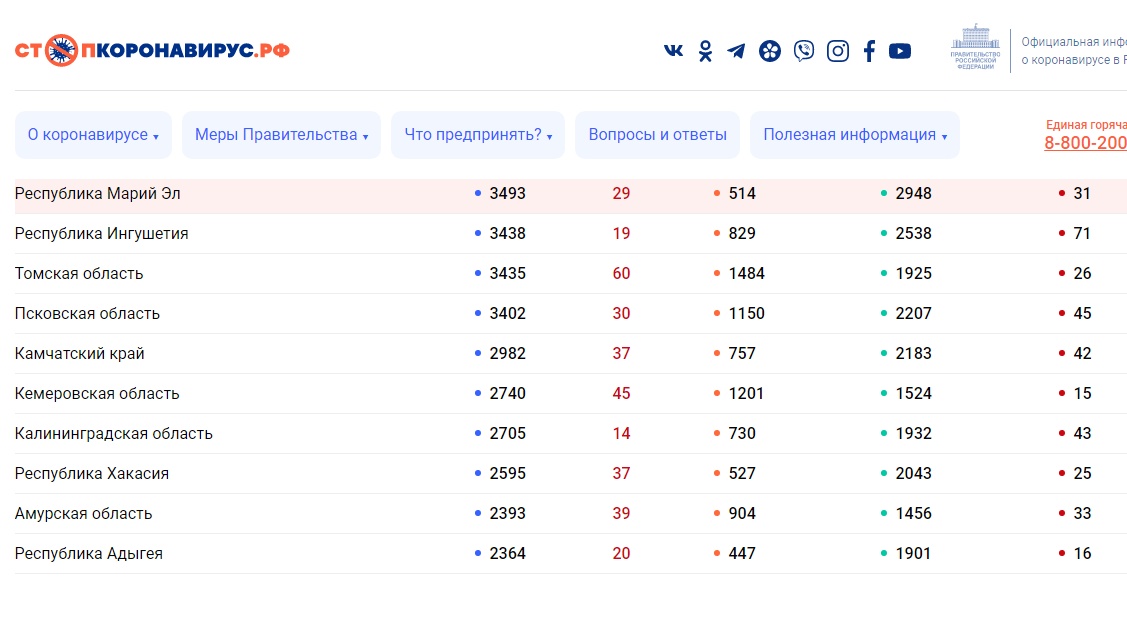
Task: Open the 'Полезная информация' dropdown
Action: point(855,135)
